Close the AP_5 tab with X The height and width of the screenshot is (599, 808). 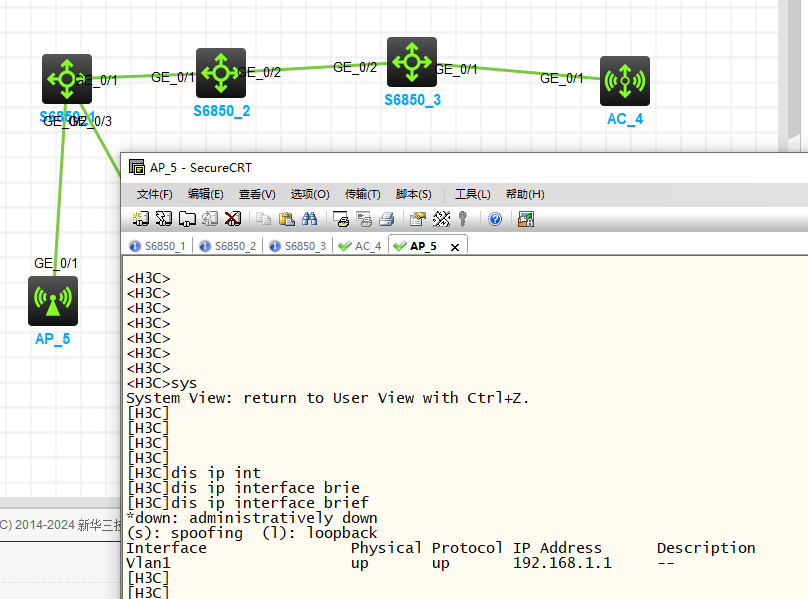(x=454, y=247)
